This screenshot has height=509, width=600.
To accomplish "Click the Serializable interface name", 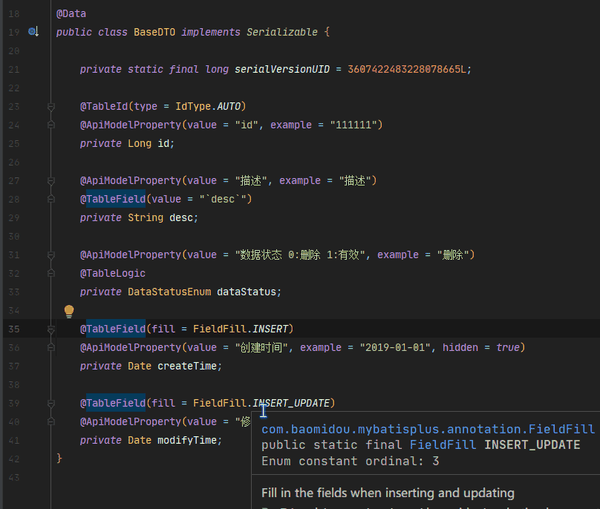I will [282, 32].
